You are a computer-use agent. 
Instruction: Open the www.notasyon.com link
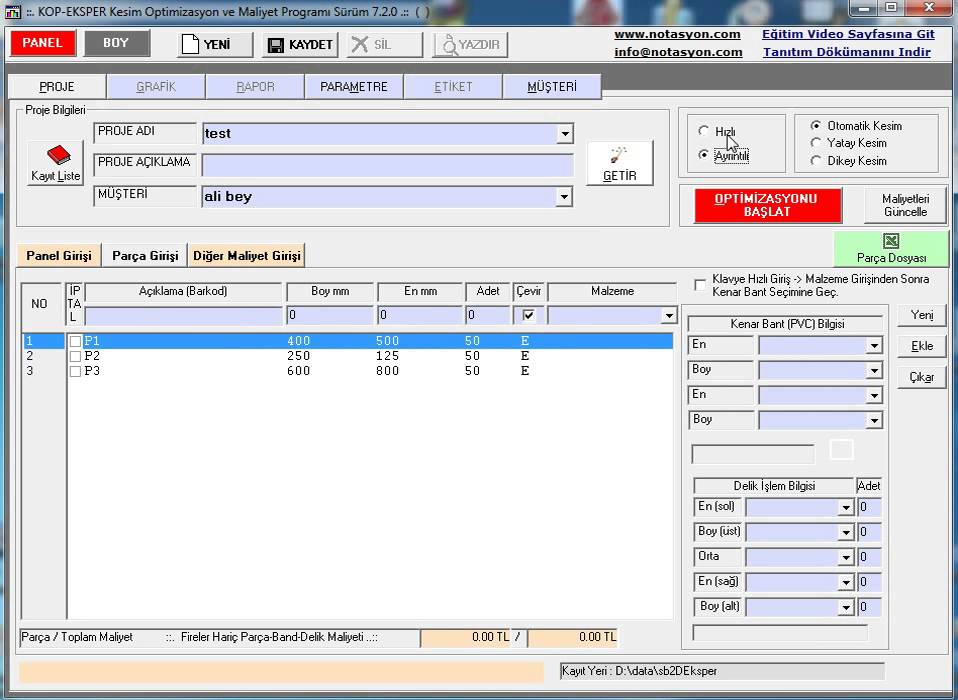[678, 35]
